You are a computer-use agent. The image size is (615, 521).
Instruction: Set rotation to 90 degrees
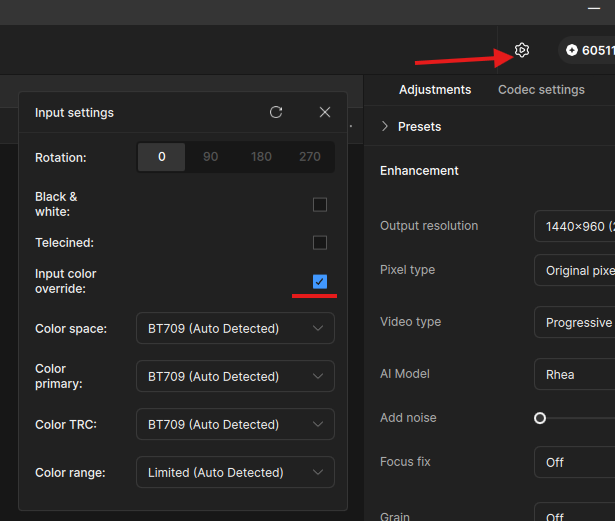(x=210, y=157)
